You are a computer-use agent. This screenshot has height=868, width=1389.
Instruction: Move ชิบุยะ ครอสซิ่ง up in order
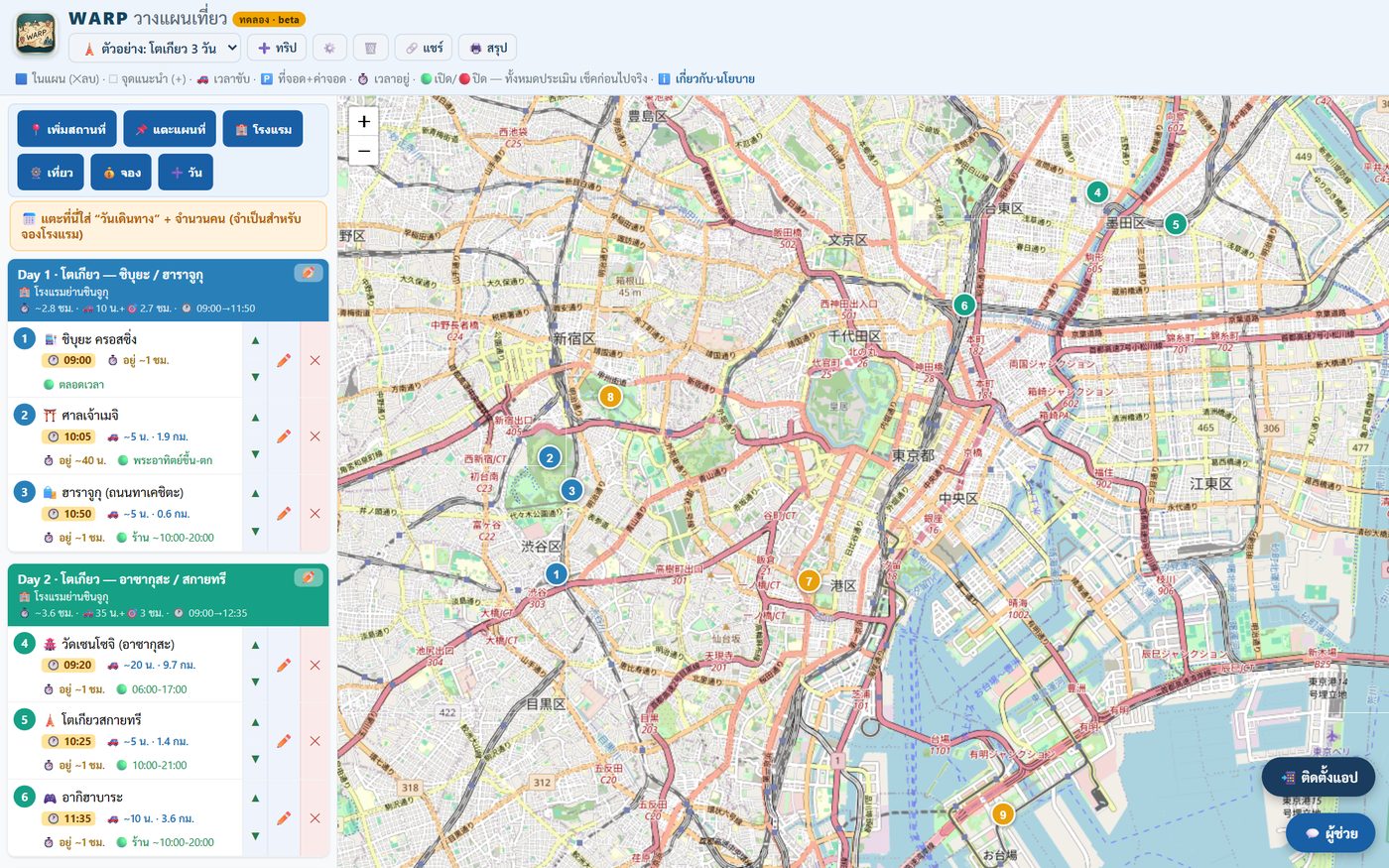pyautogui.click(x=255, y=340)
